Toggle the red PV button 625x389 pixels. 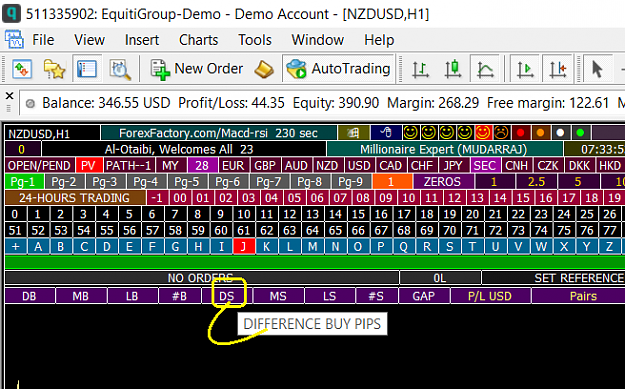tap(88, 165)
